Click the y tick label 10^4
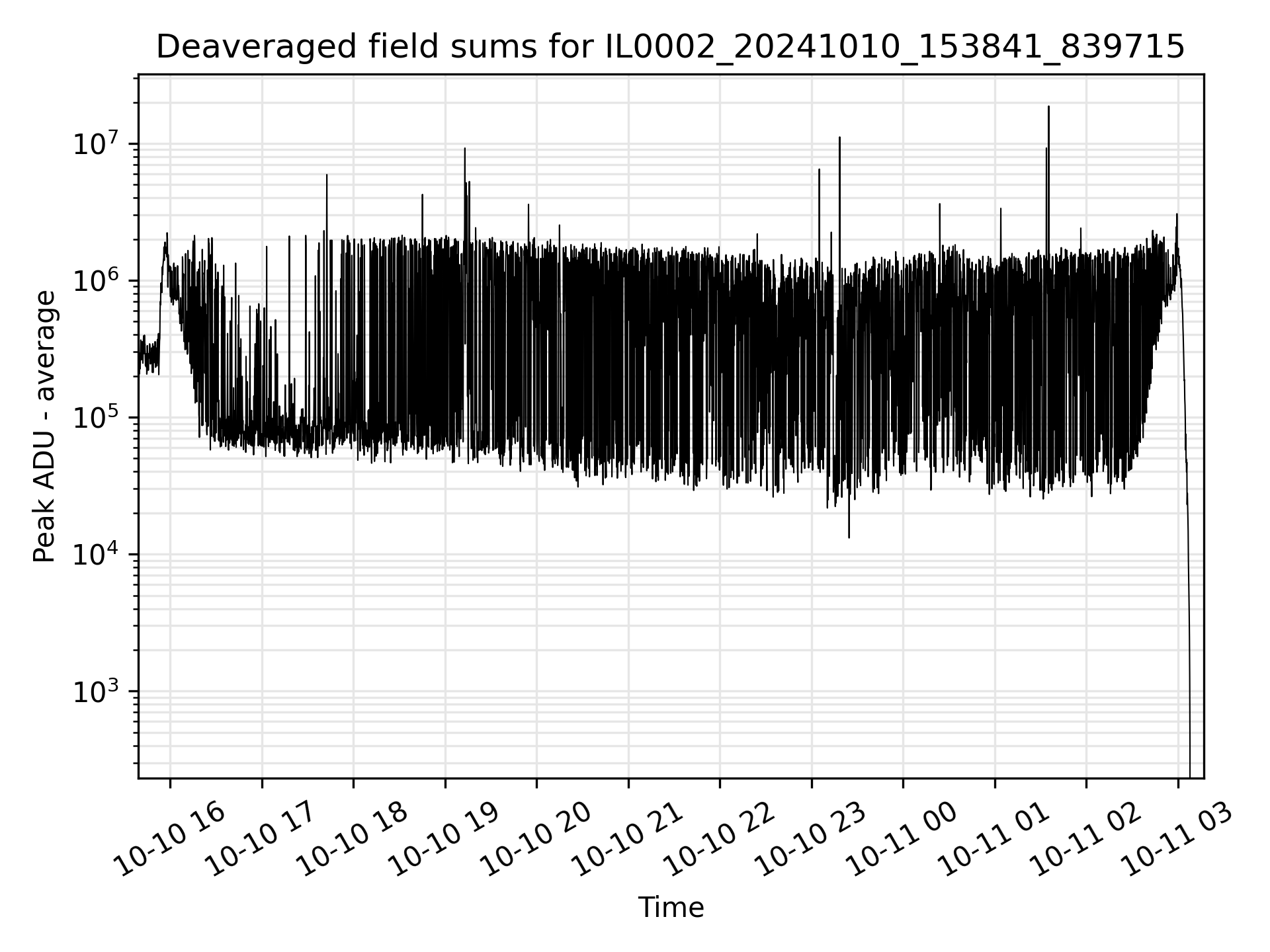Viewport: 1270px width, 952px height. click(x=96, y=553)
